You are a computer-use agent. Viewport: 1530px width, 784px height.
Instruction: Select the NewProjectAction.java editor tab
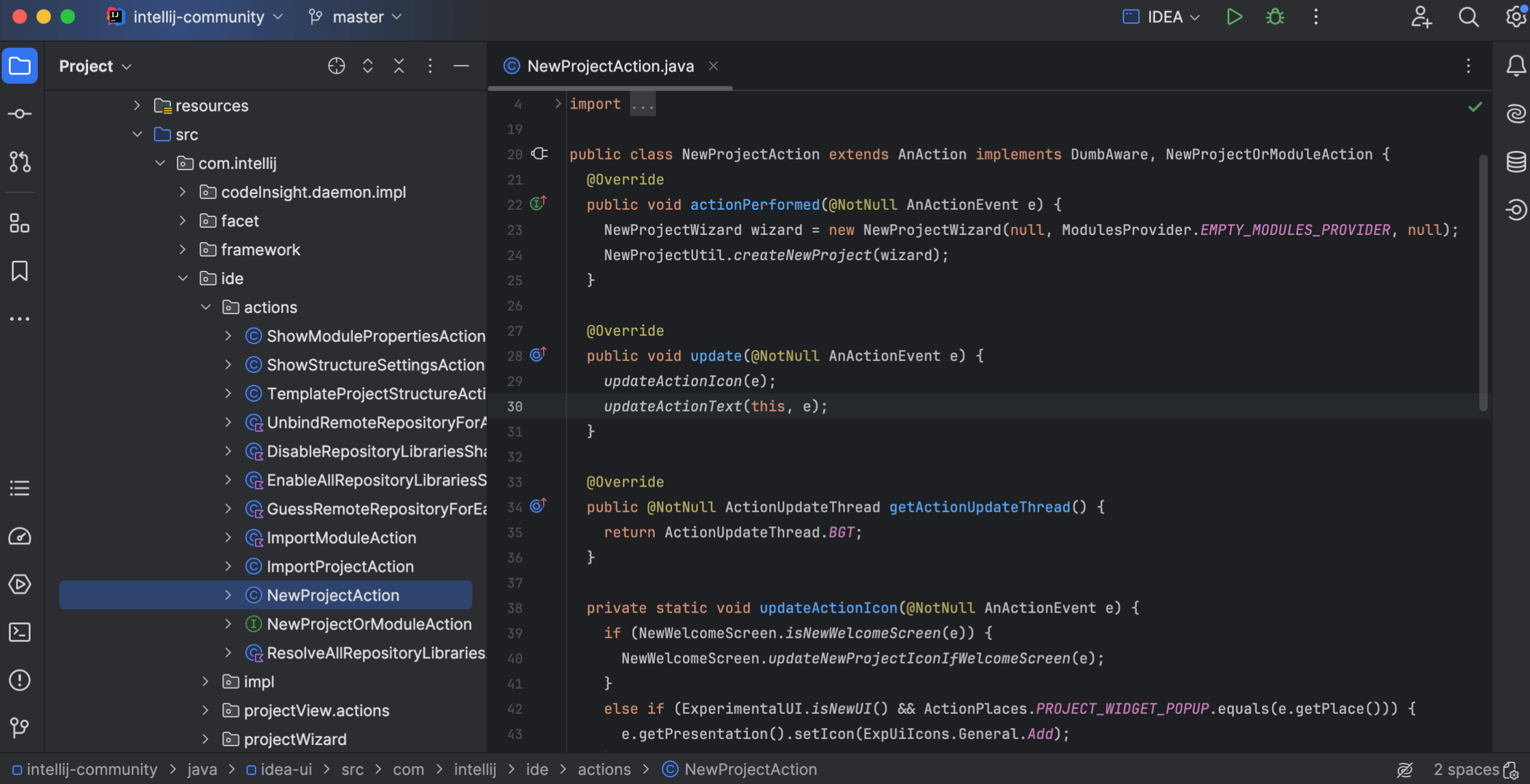(x=610, y=66)
